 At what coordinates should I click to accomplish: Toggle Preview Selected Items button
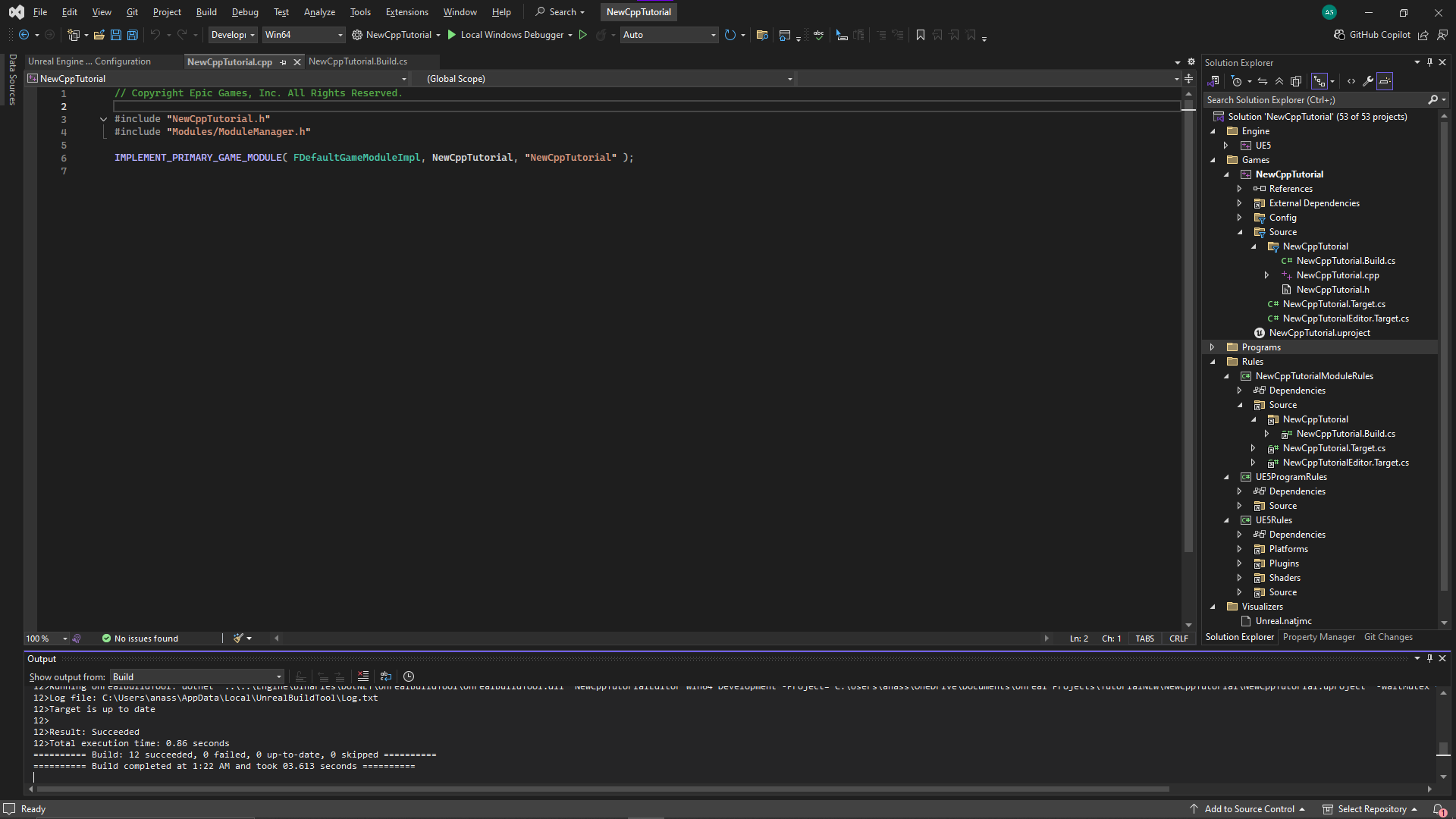(x=1385, y=81)
